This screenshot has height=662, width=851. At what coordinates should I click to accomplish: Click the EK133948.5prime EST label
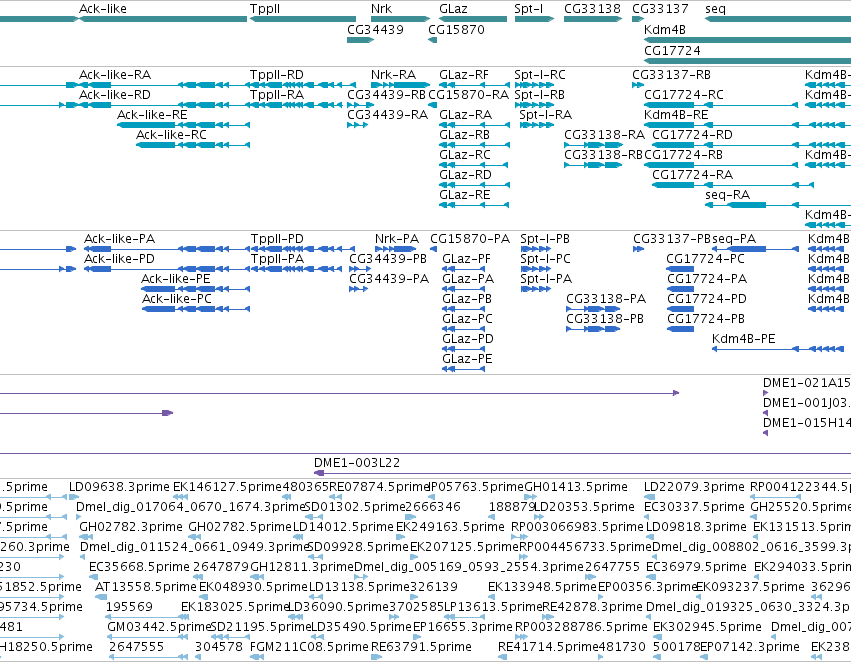coord(542,587)
